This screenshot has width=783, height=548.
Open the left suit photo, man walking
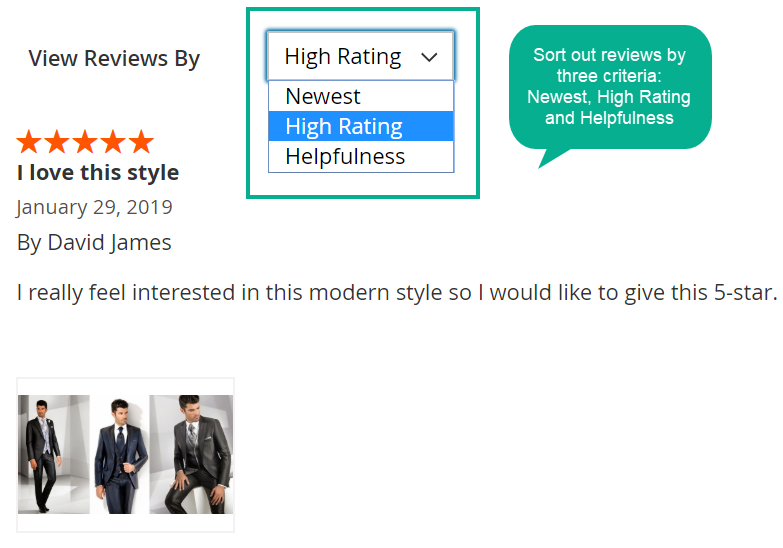(x=54, y=454)
